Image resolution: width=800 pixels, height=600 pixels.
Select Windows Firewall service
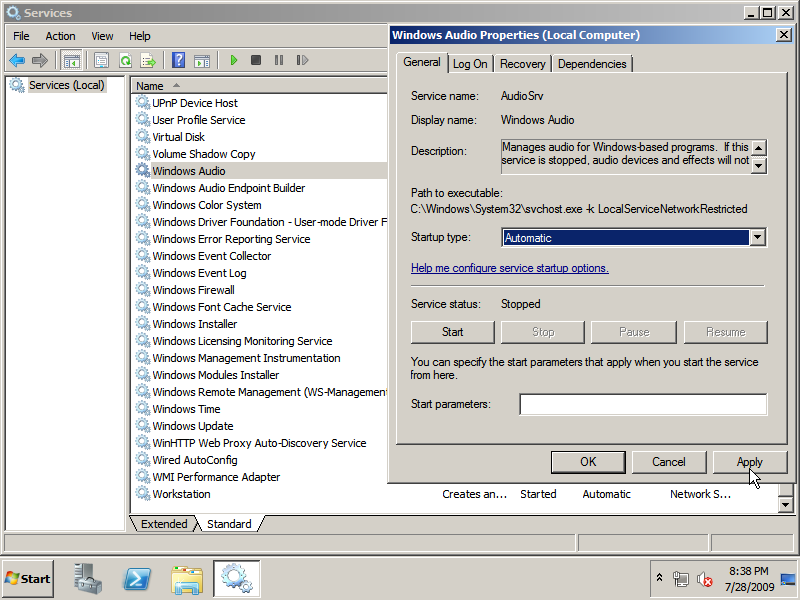point(193,290)
